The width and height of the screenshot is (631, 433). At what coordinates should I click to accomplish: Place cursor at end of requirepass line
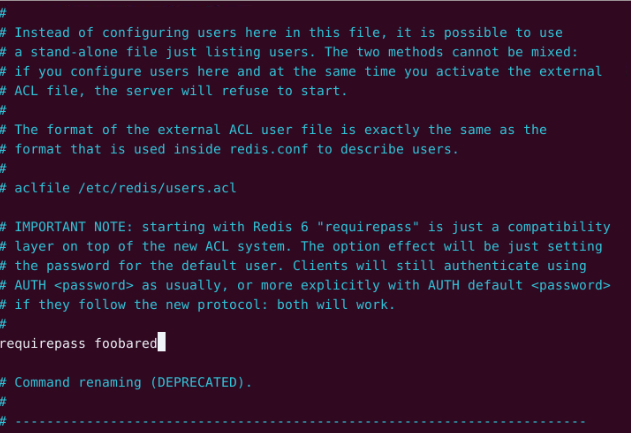click(160, 343)
